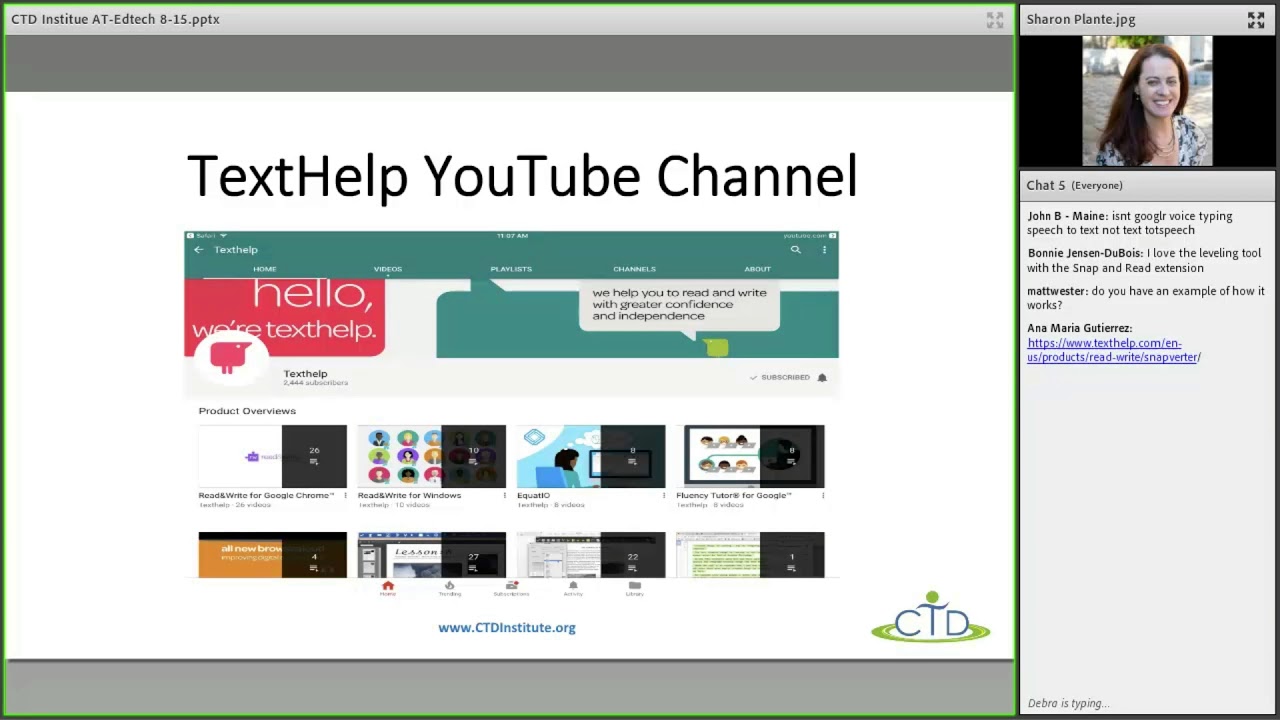Click back arrow beside Texthelp title
This screenshot has height=720, width=1280.
coord(199,250)
